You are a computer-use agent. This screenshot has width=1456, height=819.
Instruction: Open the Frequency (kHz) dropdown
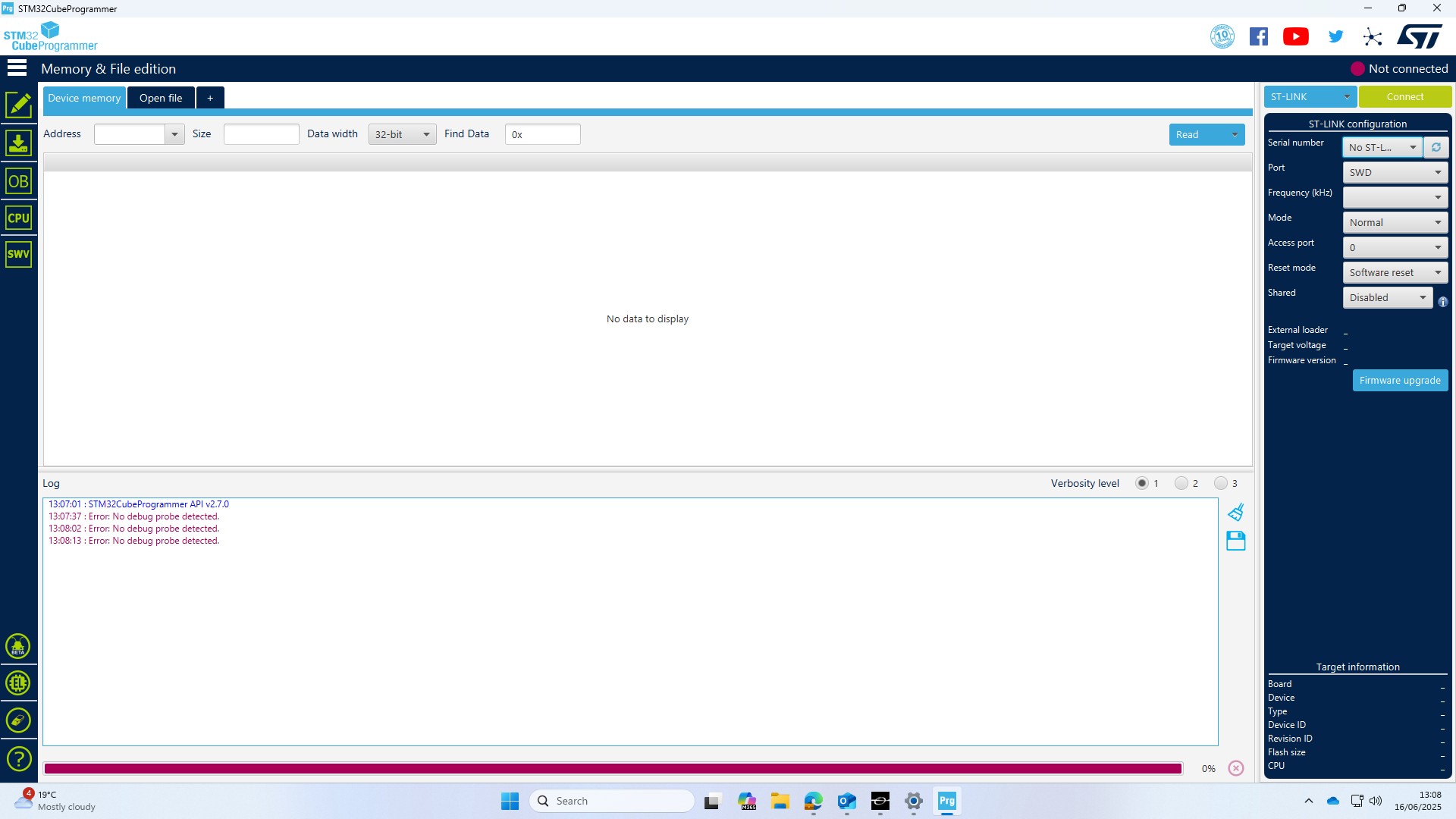click(1395, 197)
